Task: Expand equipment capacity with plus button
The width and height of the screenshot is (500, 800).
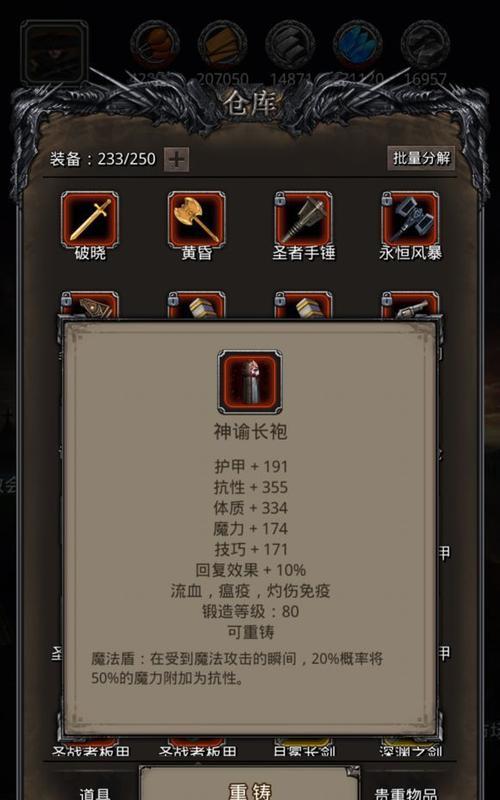Action: tap(177, 160)
